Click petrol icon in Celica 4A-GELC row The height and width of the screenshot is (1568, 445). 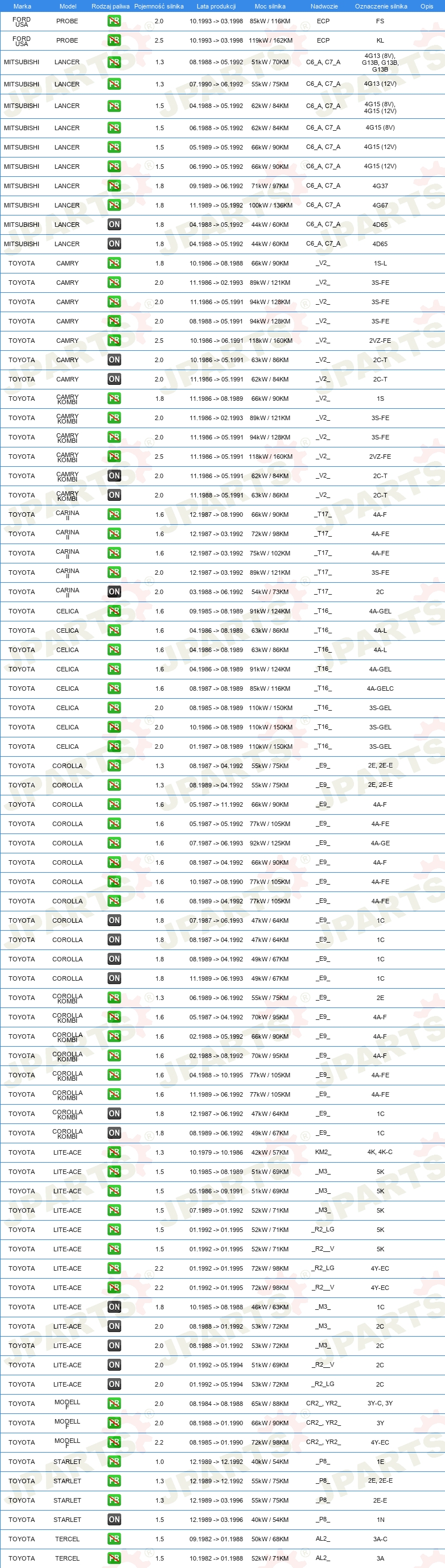tap(114, 688)
